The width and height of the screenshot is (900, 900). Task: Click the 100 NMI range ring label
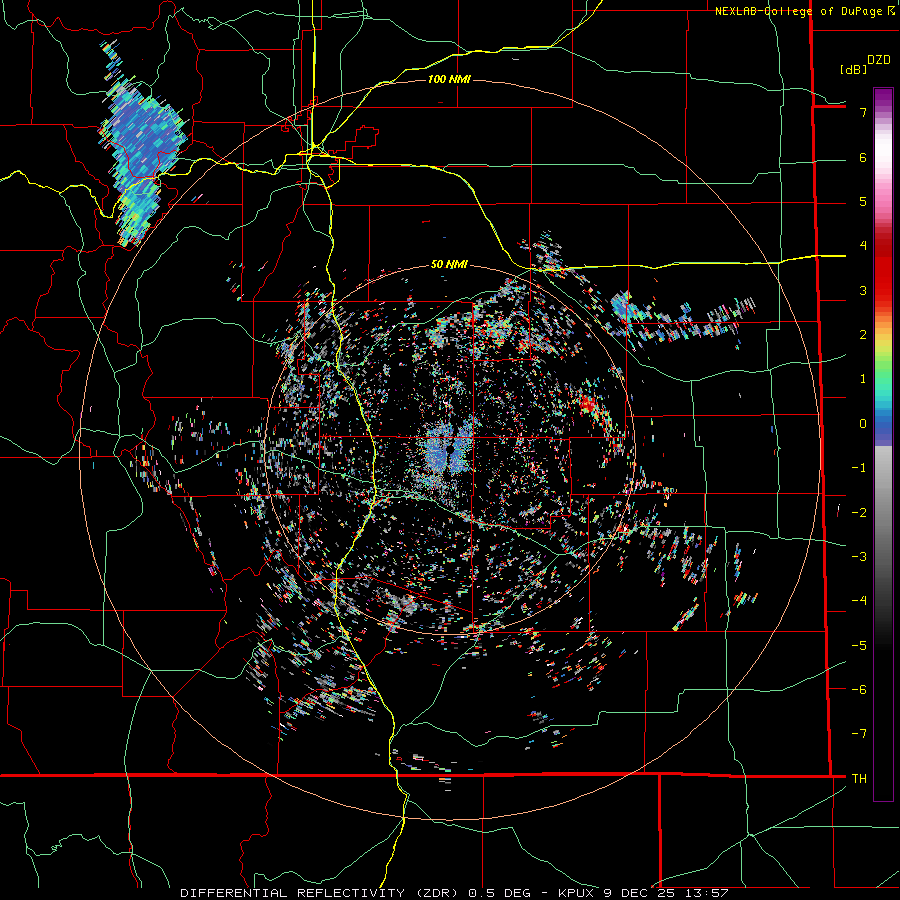449,79
